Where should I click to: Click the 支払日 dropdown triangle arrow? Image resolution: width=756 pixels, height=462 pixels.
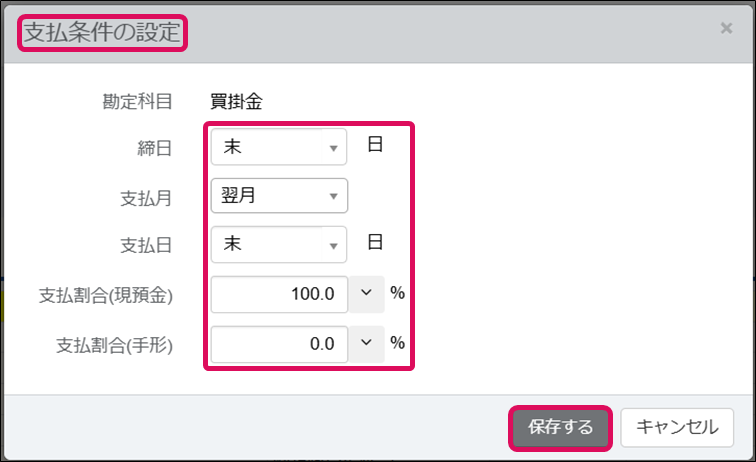[333, 246]
